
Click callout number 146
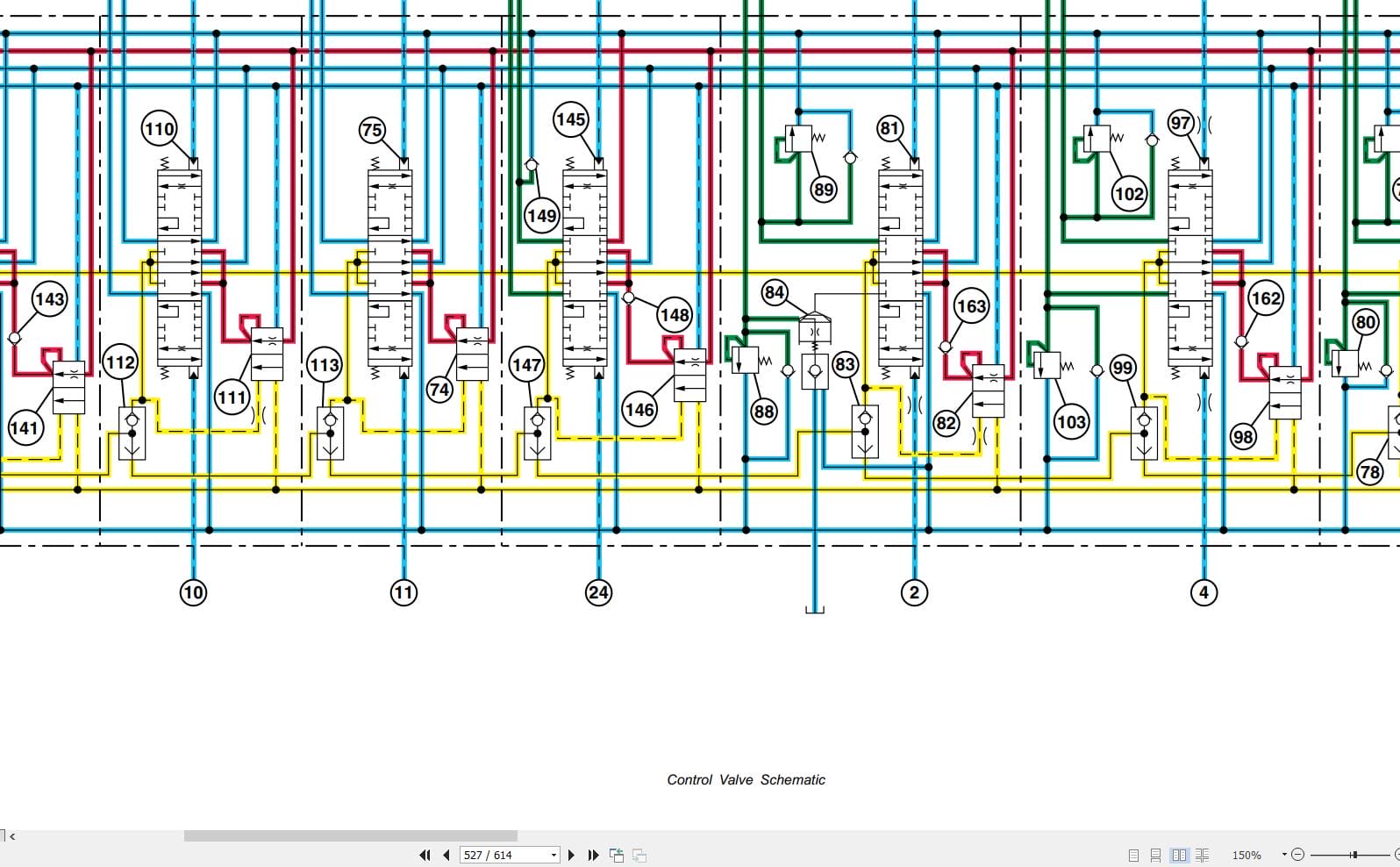pos(639,410)
